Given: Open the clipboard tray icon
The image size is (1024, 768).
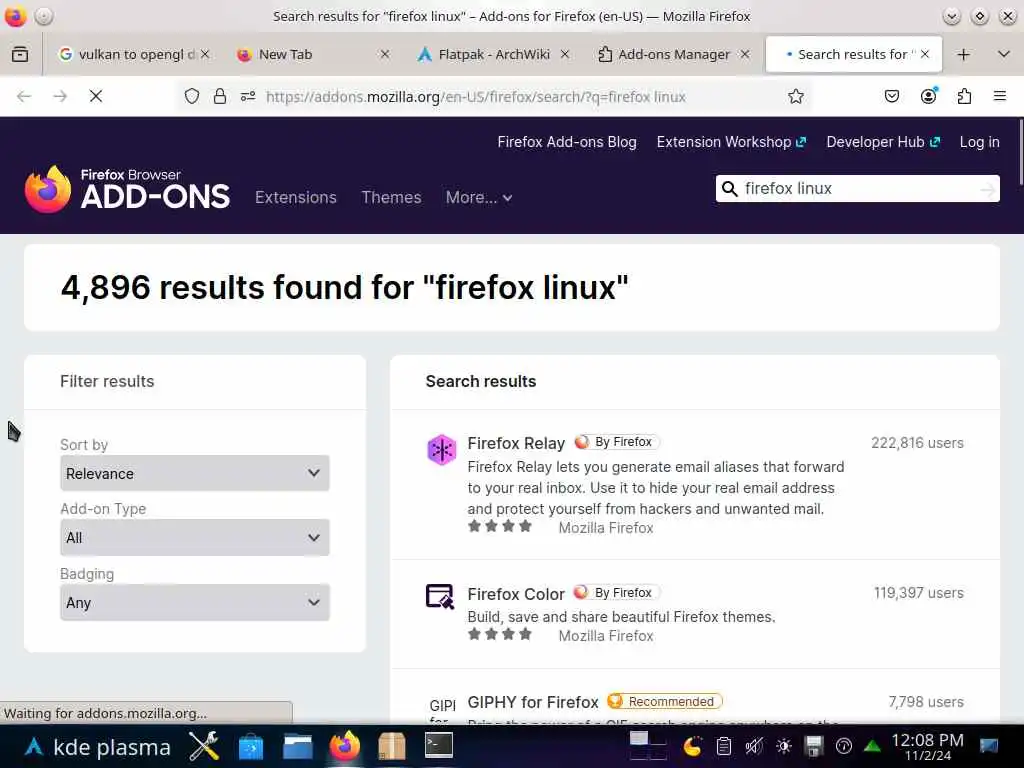Looking at the screenshot, I should pyautogui.click(x=724, y=746).
